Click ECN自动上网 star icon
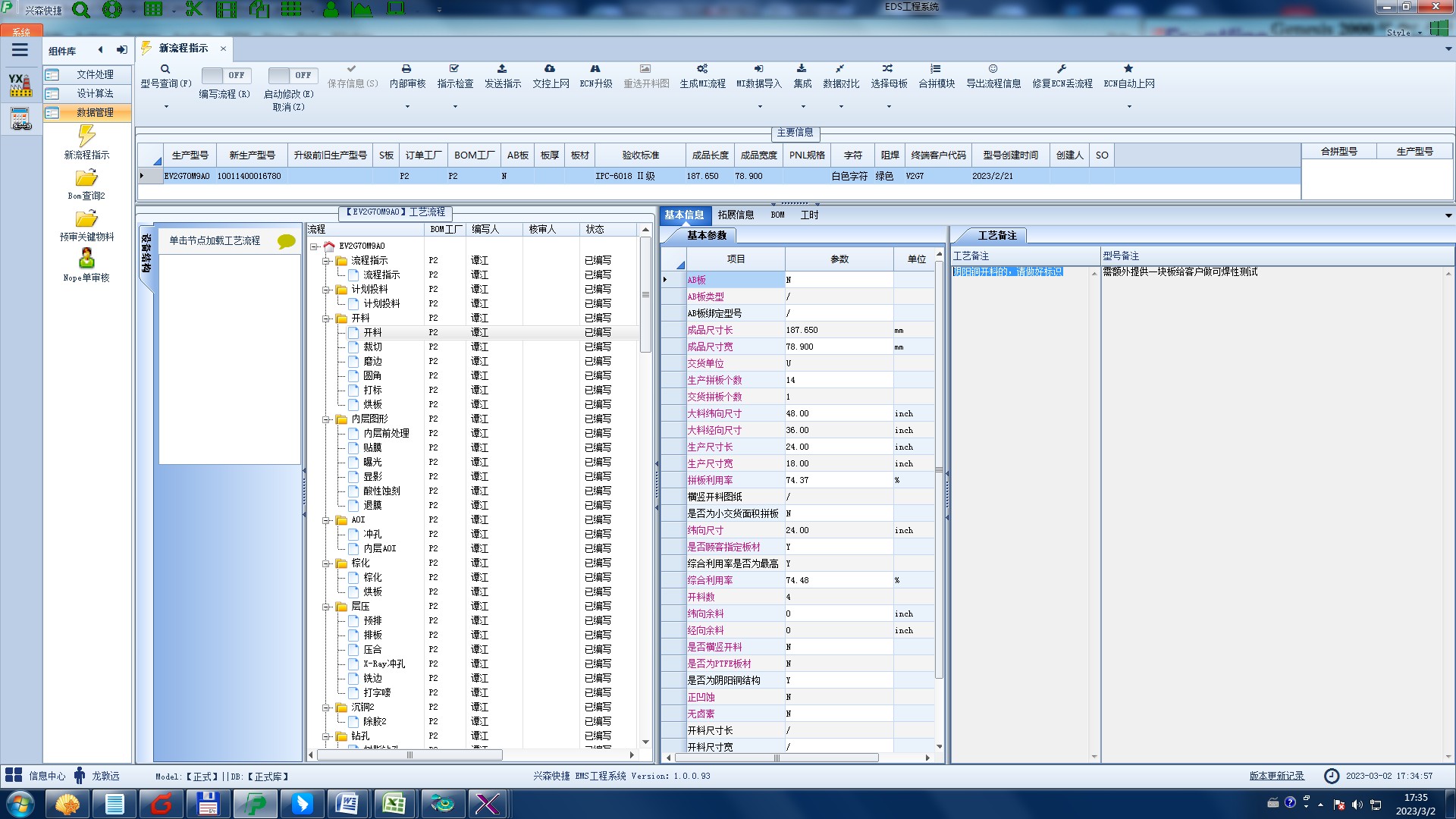Screen dimensions: 1456x819 pos(1128,69)
